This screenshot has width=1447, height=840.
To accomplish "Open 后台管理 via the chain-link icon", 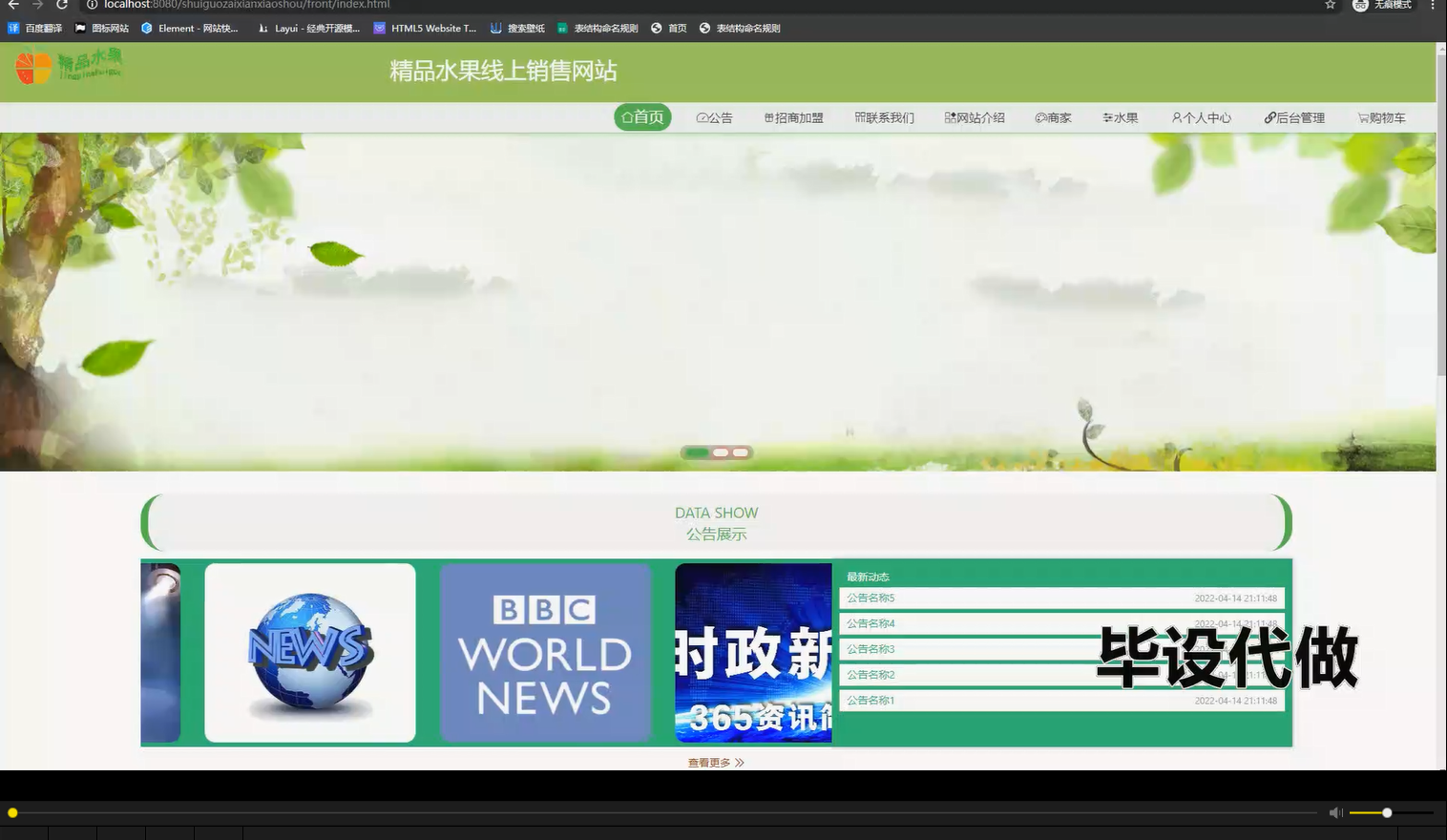I will pyautogui.click(x=1269, y=117).
